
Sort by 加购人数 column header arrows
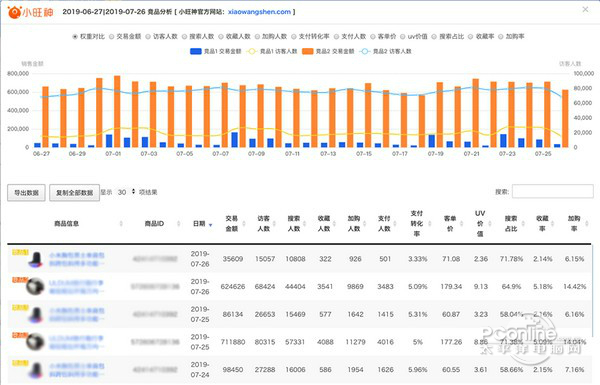coord(364,223)
